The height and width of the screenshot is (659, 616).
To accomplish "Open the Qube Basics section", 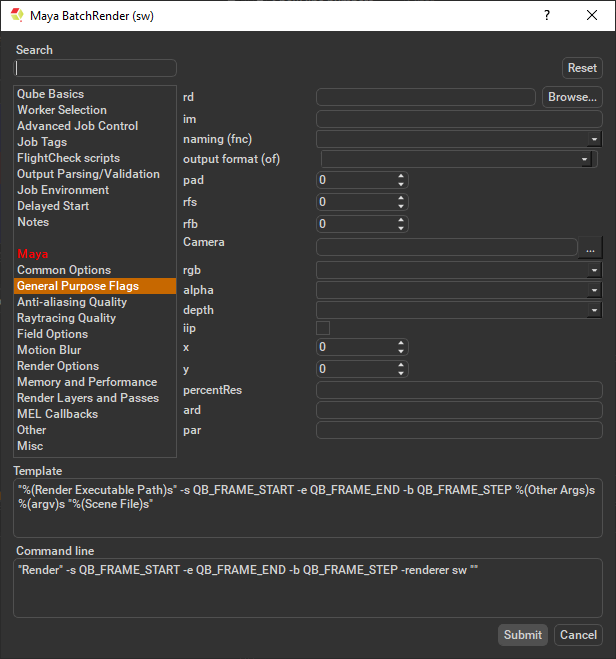I will tap(51, 94).
